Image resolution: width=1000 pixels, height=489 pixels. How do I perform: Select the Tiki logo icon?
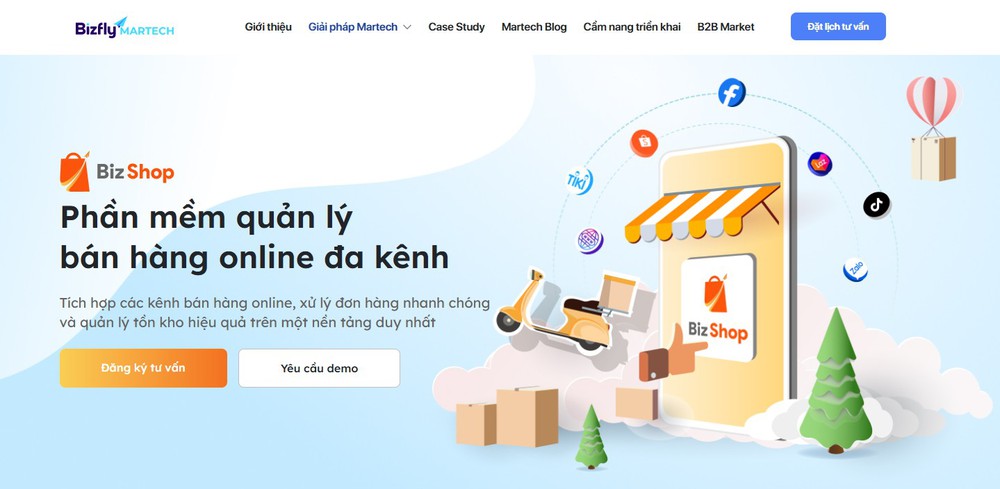[x=580, y=181]
